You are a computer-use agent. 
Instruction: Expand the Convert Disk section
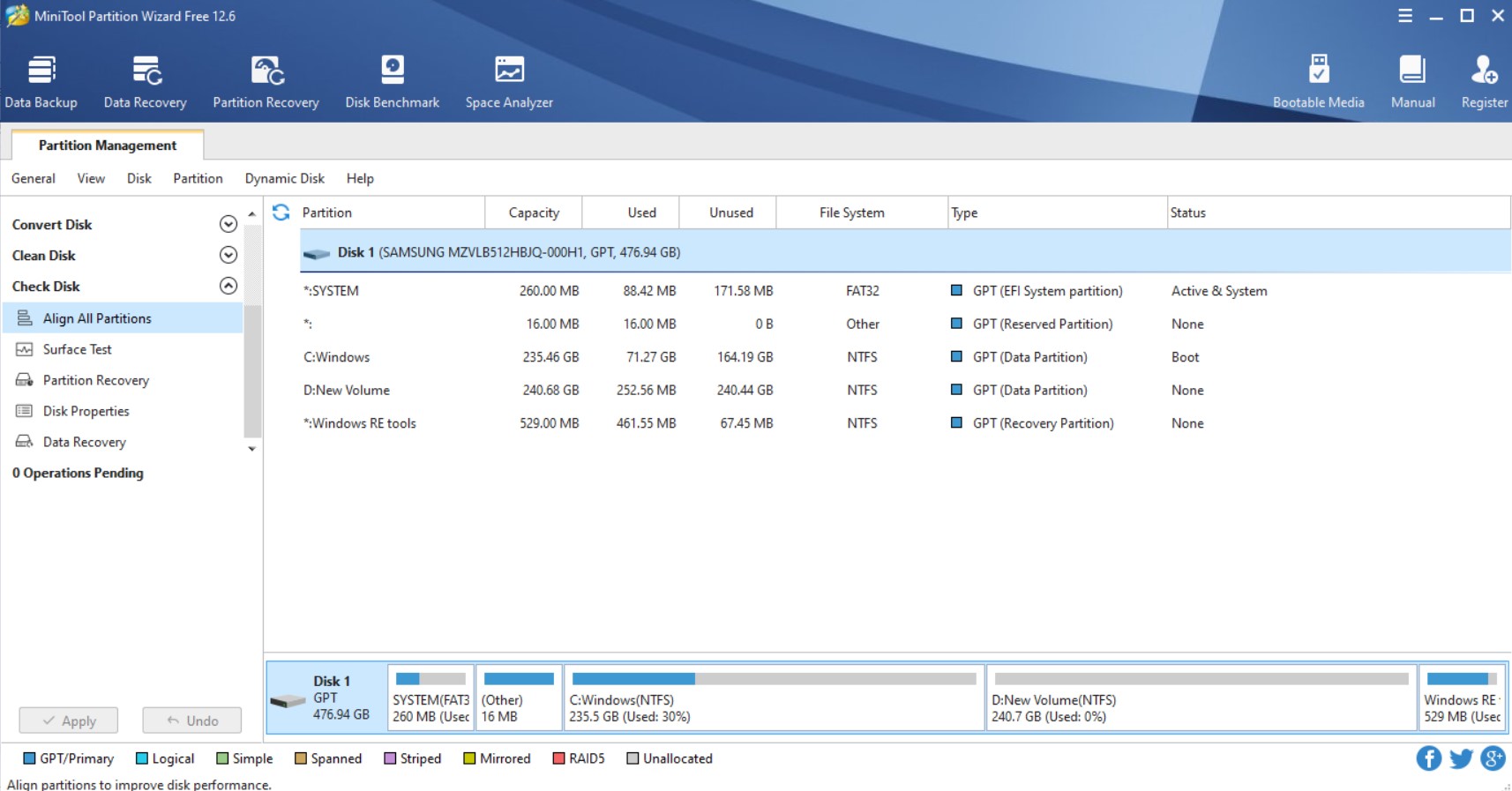(228, 224)
